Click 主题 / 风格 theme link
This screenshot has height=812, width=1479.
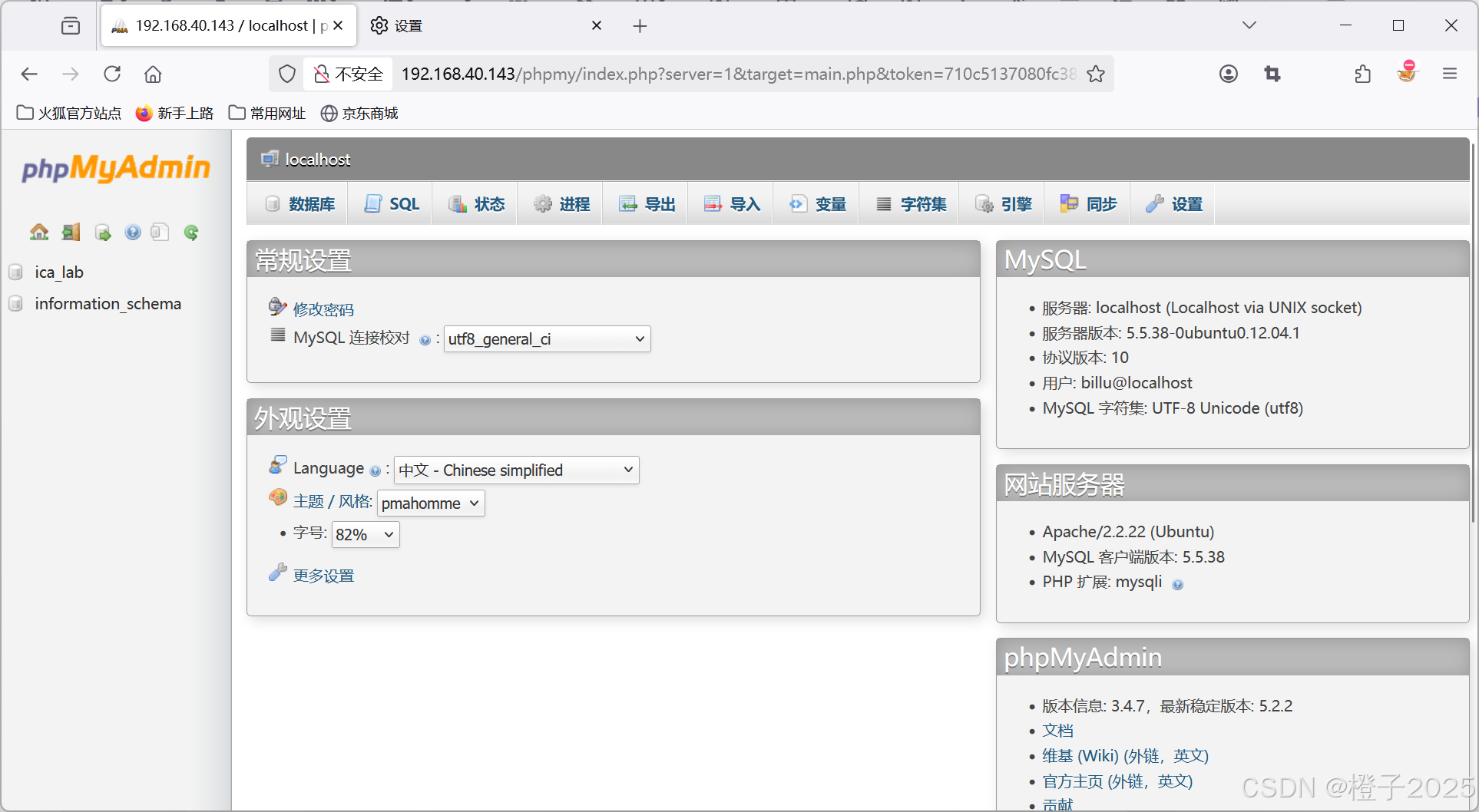pyautogui.click(x=333, y=501)
